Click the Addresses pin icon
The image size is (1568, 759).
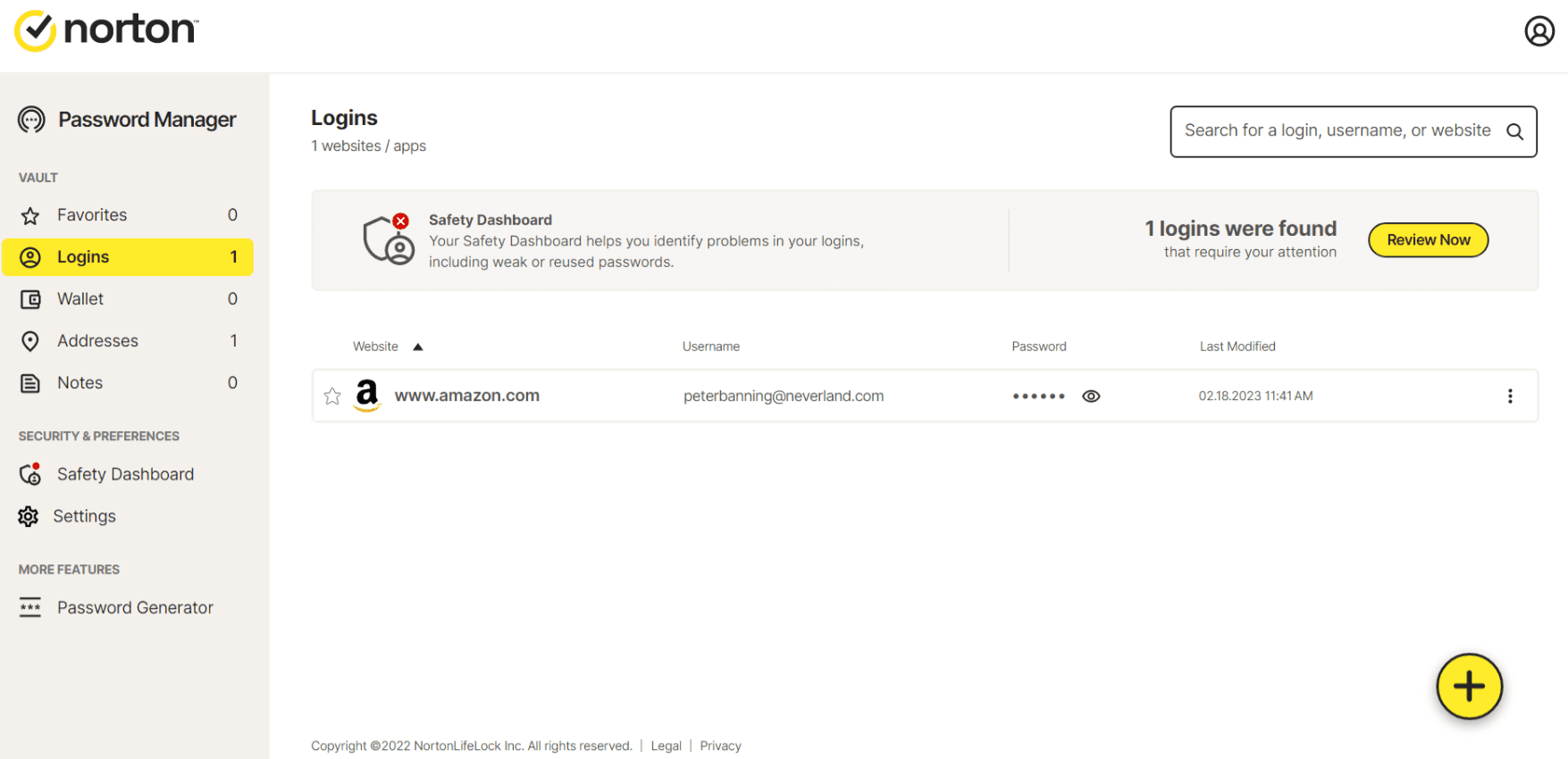30,341
